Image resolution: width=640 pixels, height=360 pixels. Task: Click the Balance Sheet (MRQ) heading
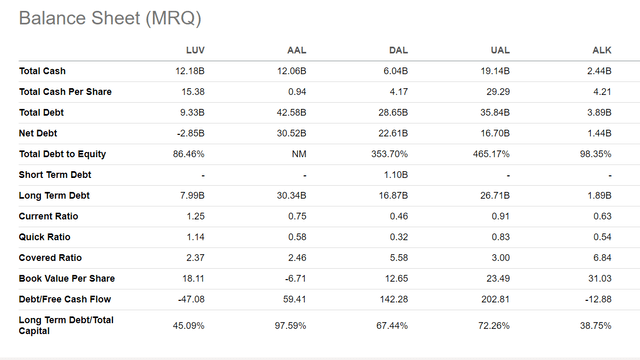tap(110, 18)
